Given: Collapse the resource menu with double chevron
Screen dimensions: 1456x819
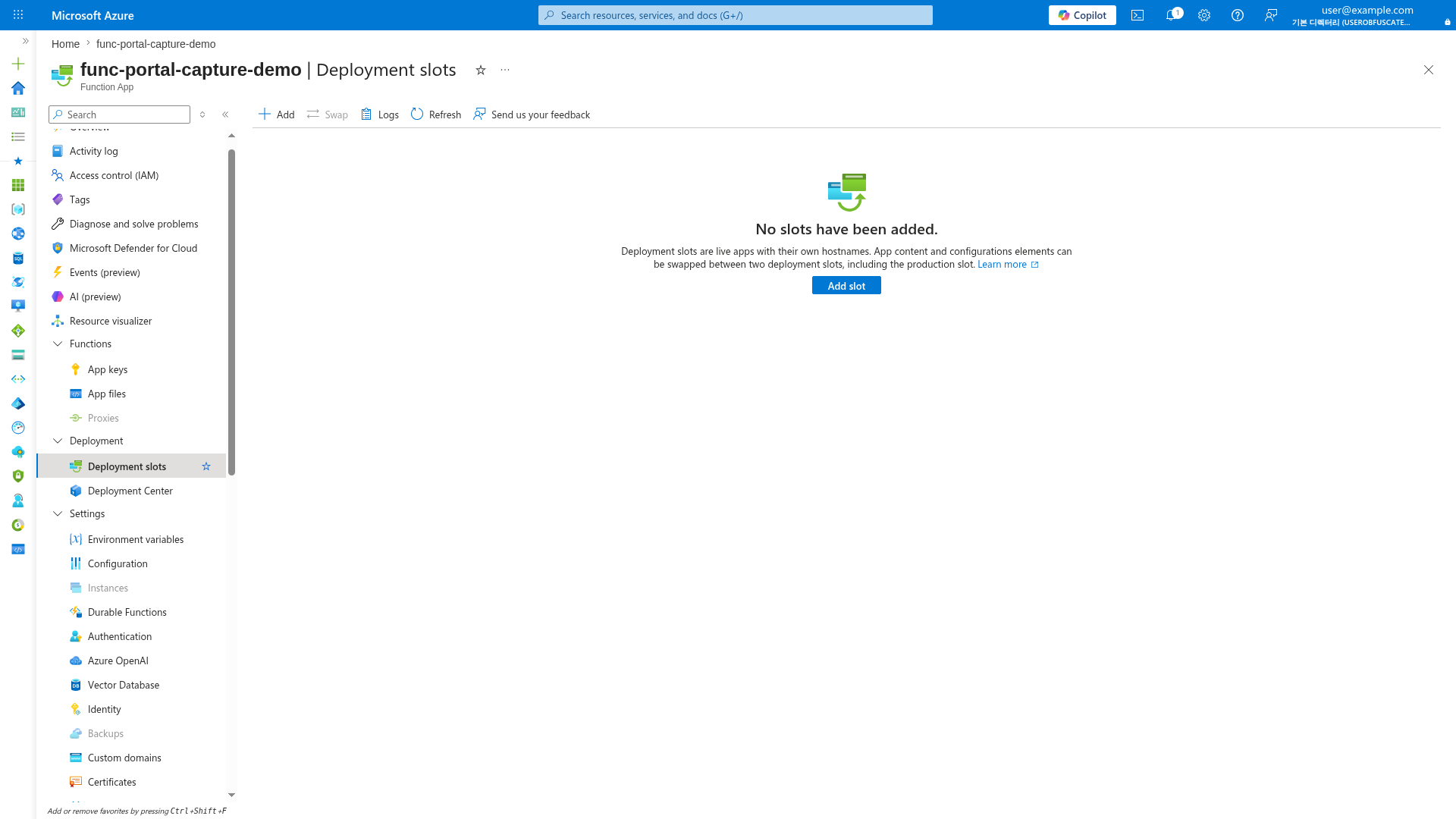Looking at the screenshot, I should [225, 115].
